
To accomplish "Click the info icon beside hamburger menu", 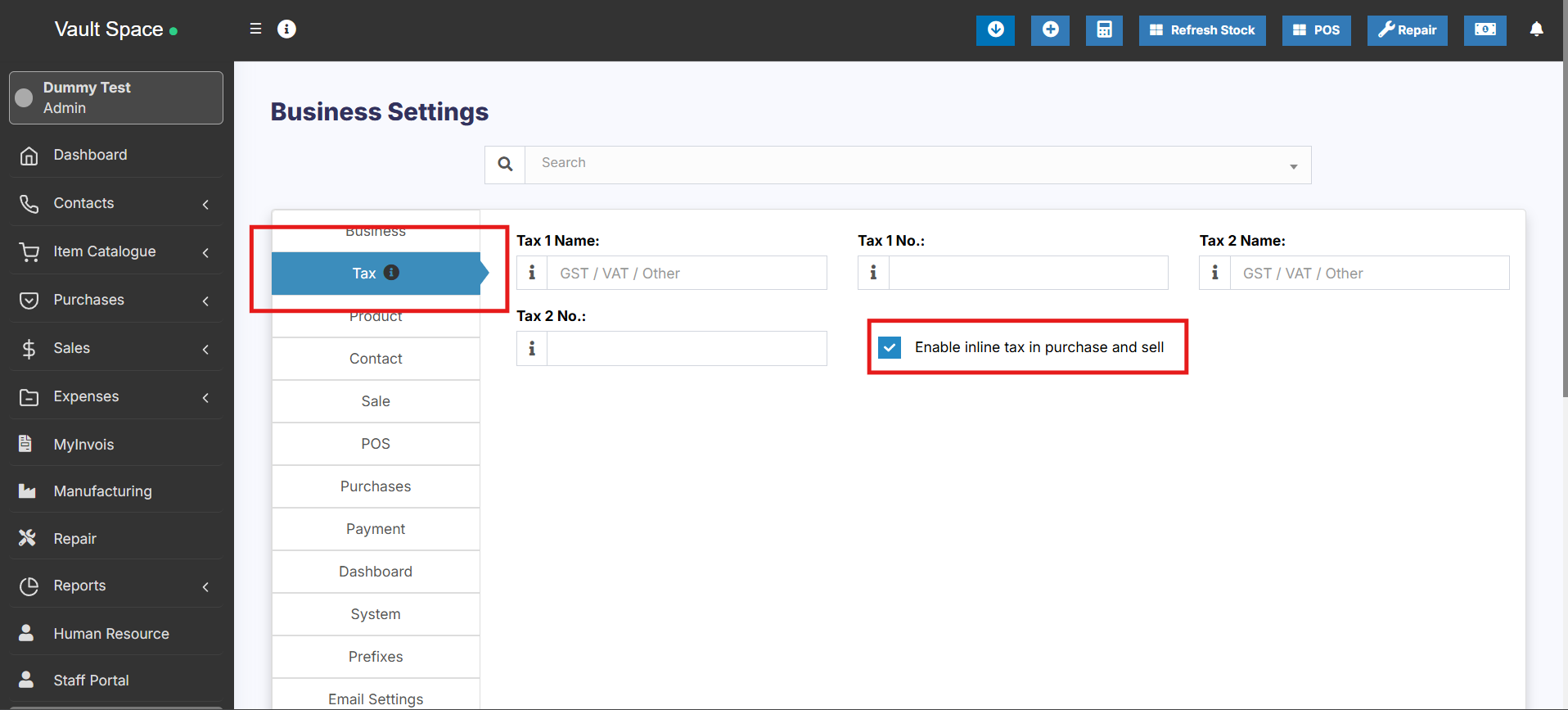I will coord(286,29).
